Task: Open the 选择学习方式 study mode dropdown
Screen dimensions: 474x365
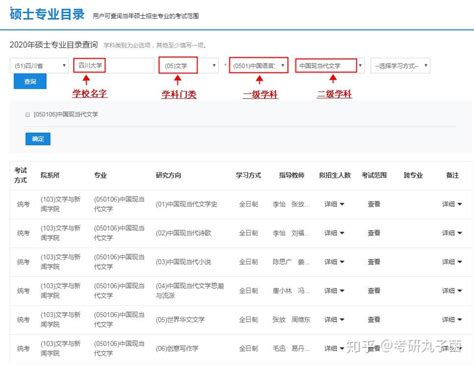Action: [400, 66]
